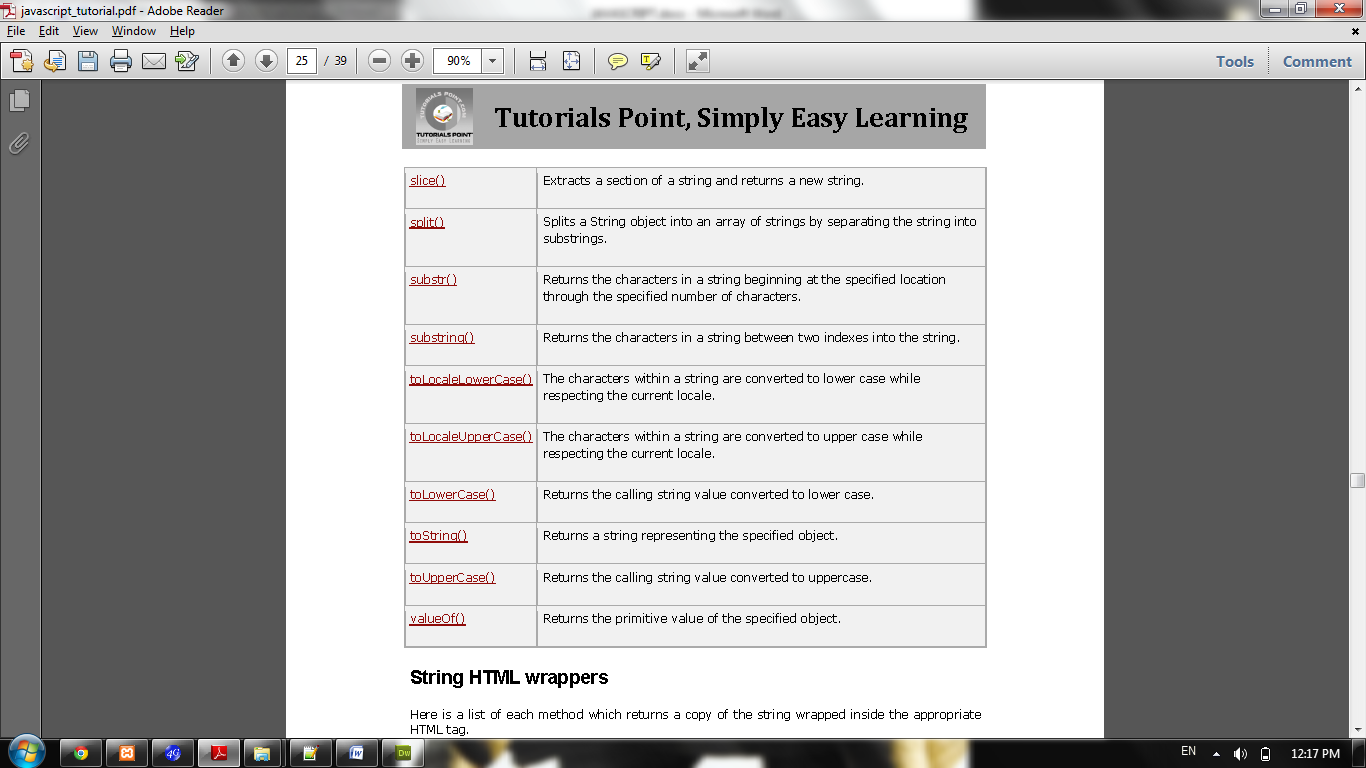Open XAMPP from the taskbar
This screenshot has width=1366, height=768.
coord(127,753)
